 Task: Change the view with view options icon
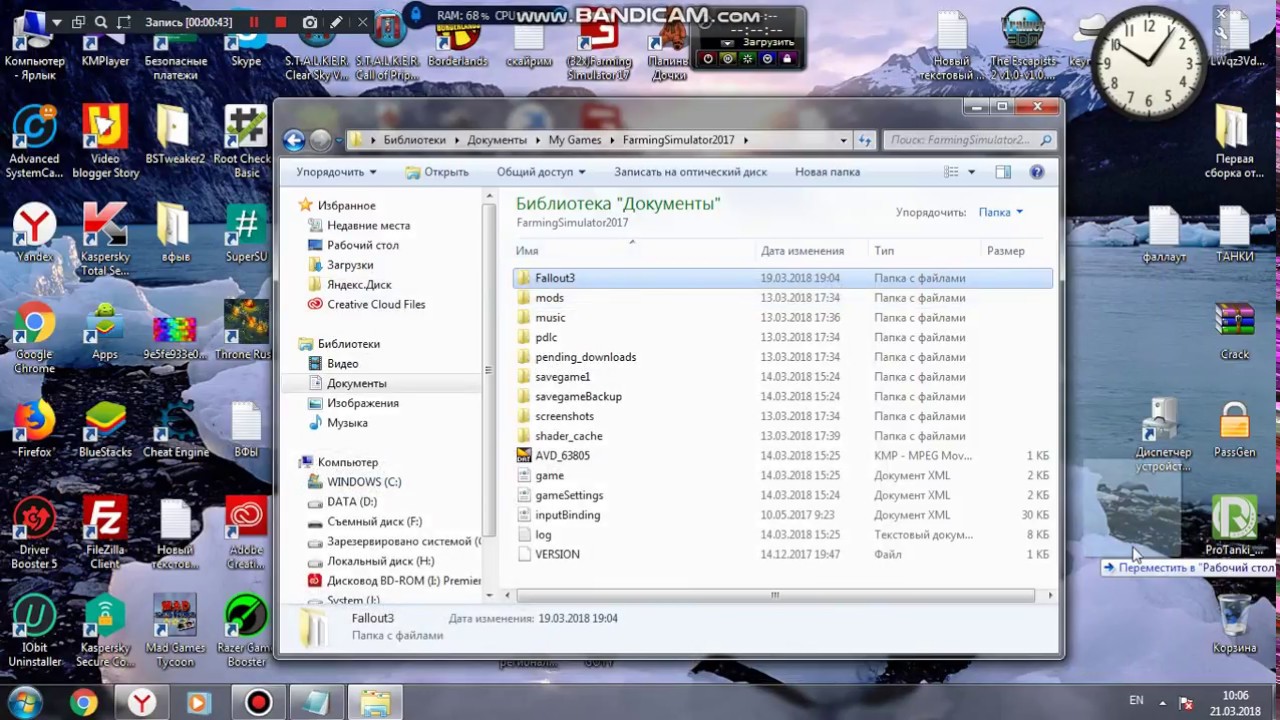click(x=952, y=172)
